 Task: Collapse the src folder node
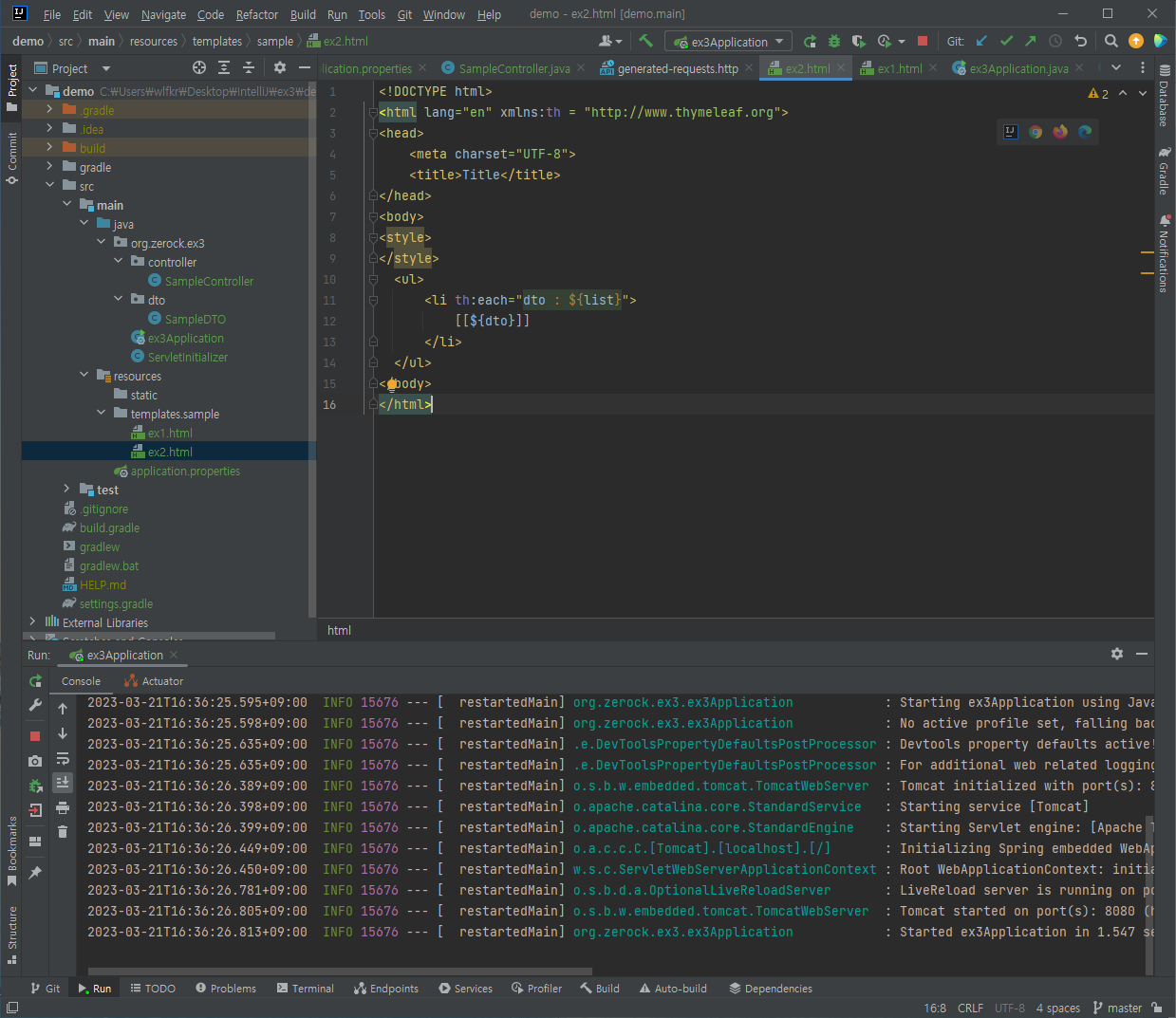[50, 186]
